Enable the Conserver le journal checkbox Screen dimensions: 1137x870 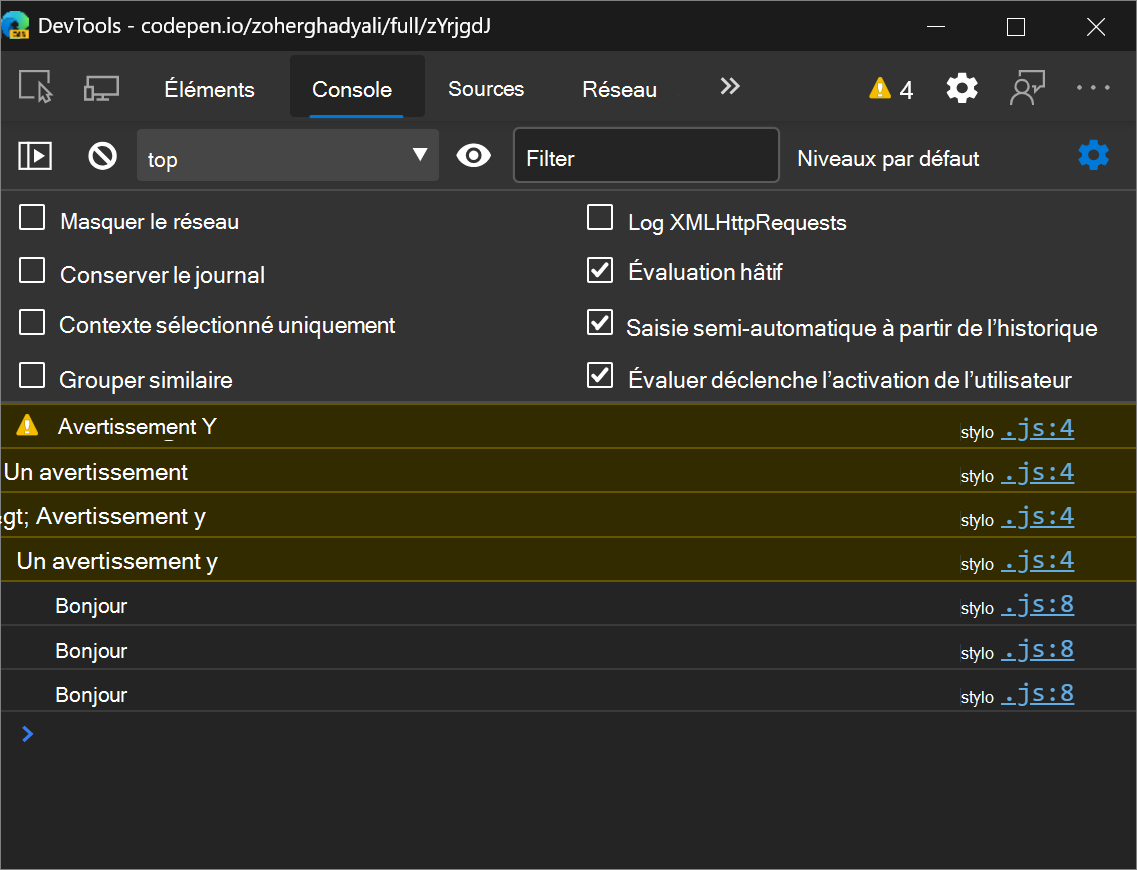(32, 270)
